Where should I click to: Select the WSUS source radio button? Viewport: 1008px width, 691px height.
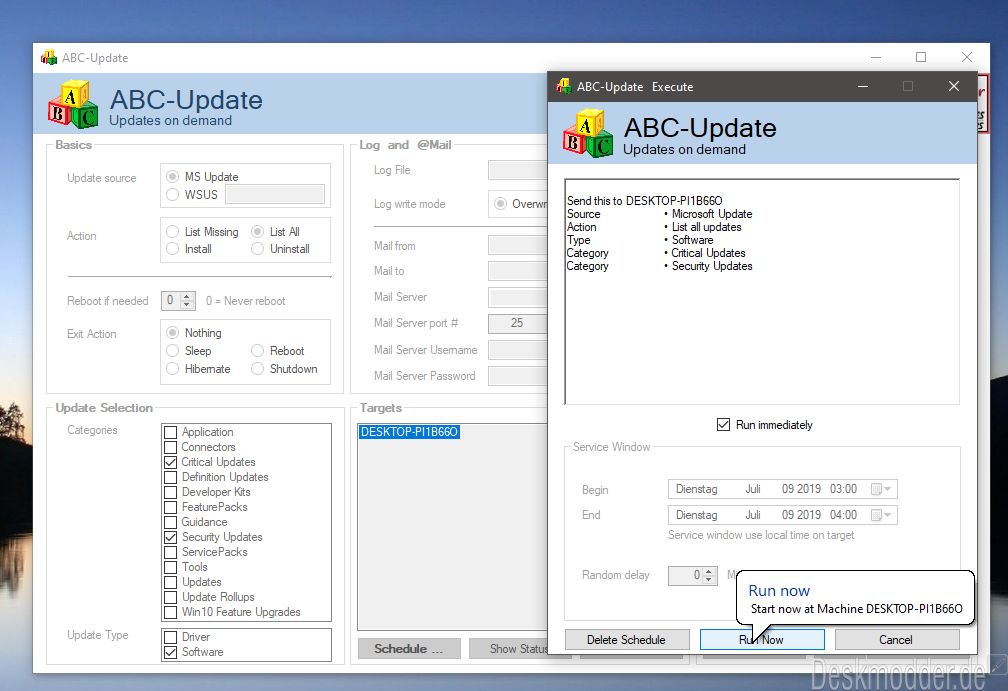click(x=172, y=194)
